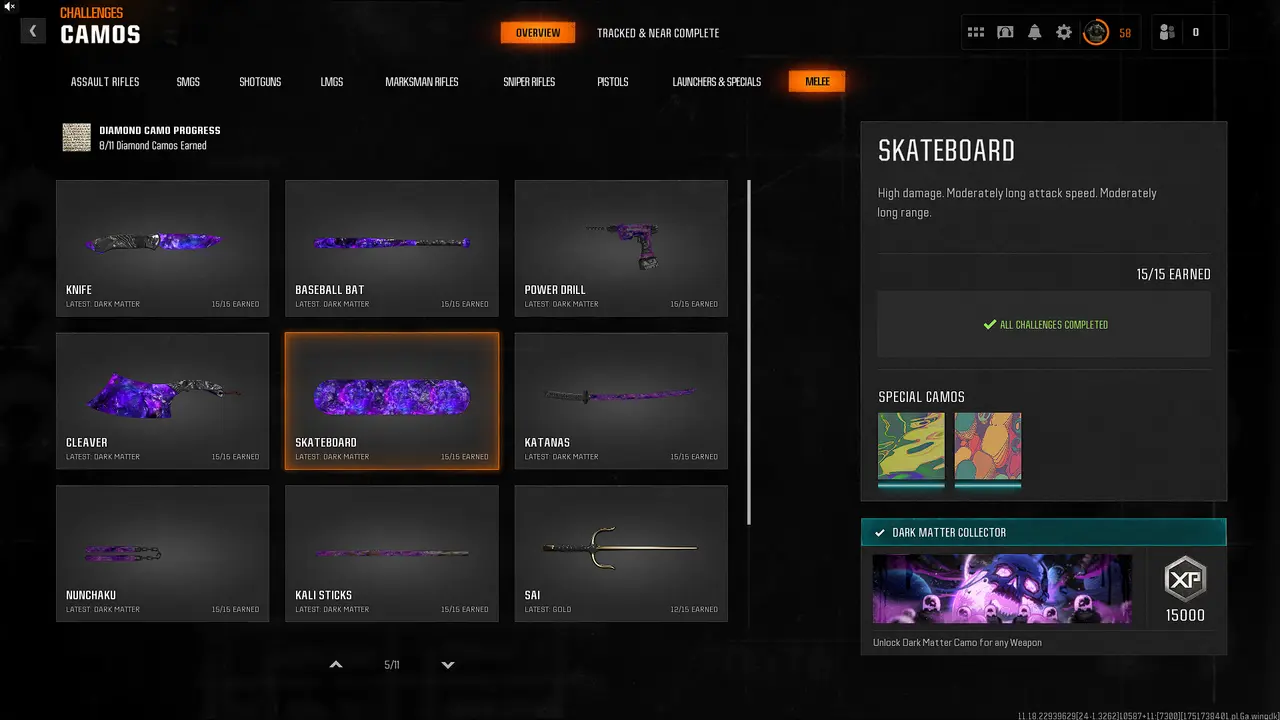Switch to Tracked & Near Complete view
The width and height of the screenshot is (1280, 720).
658,33
